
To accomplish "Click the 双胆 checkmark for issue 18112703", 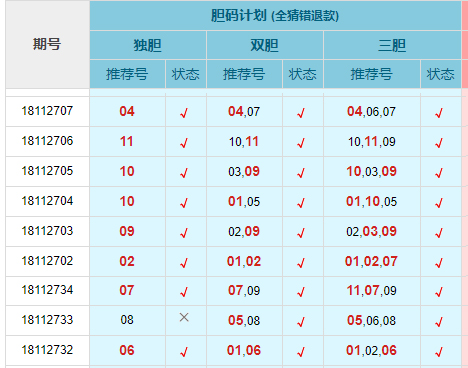I will click(x=301, y=233).
